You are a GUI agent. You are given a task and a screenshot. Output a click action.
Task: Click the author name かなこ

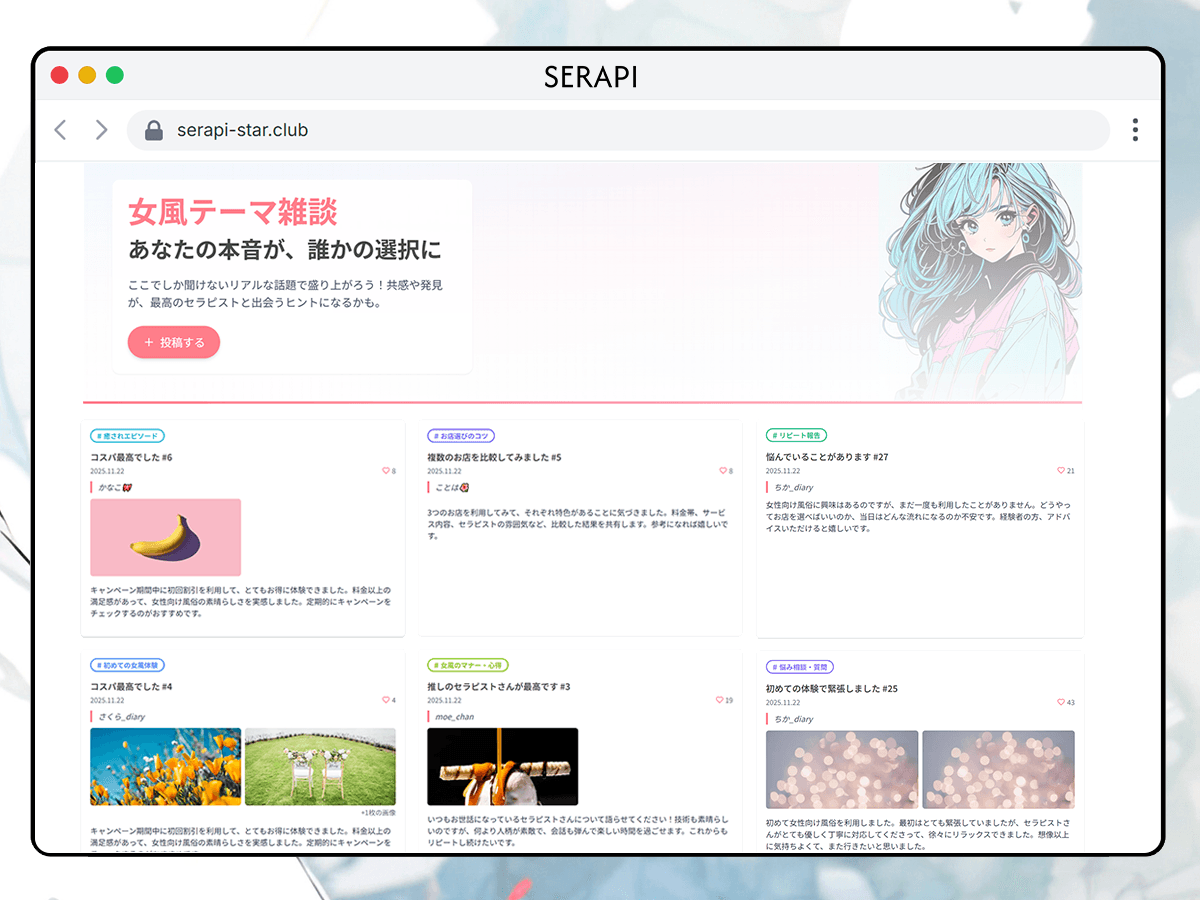(x=110, y=487)
